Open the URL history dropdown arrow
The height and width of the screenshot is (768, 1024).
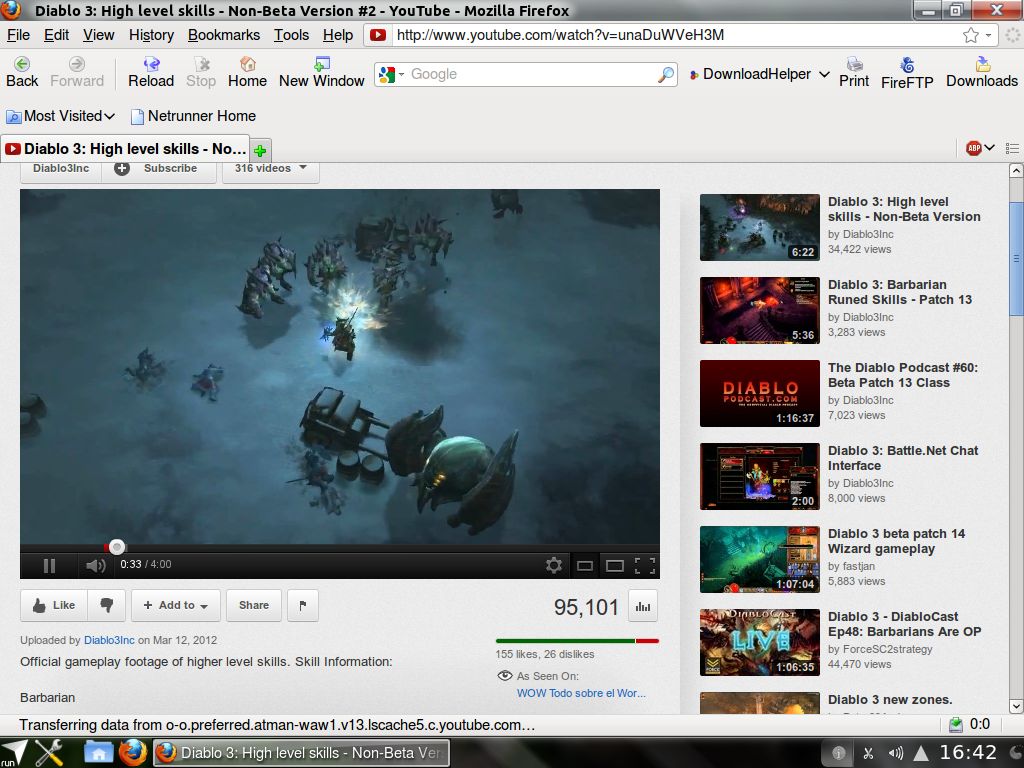pos(989,35)
